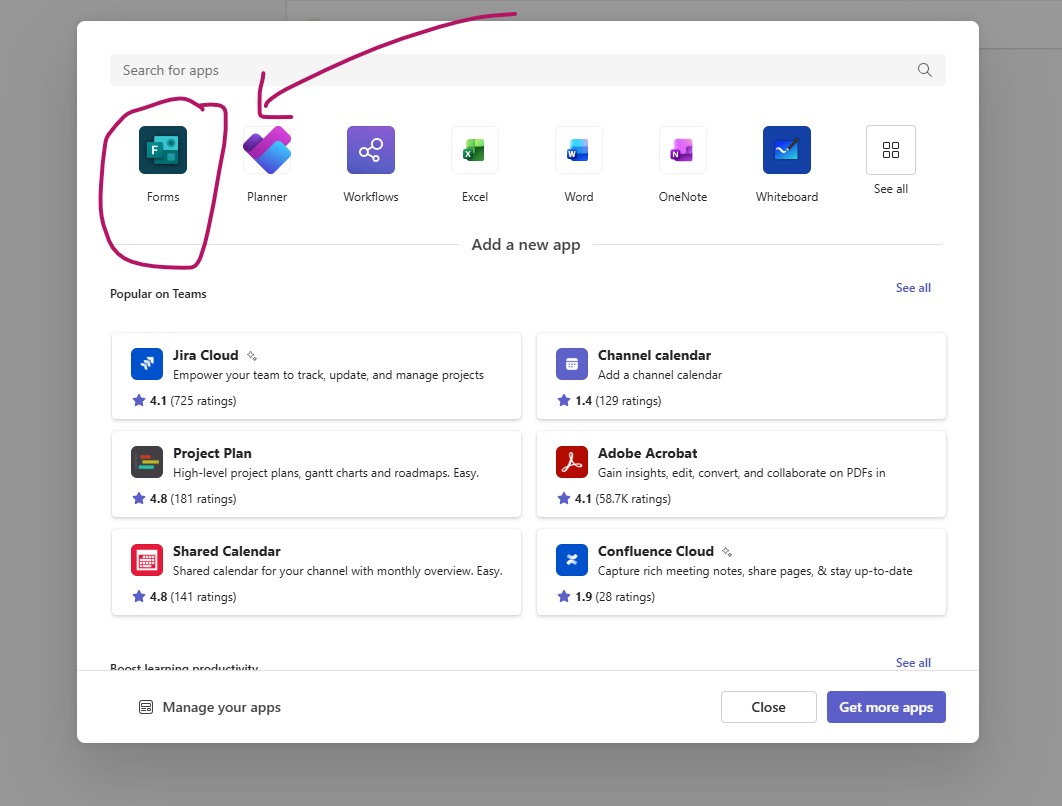Screen dimensions: 1062x806
Task: Open the Project Plan app card
Action: pyautogui.click(x=316, y=474)
